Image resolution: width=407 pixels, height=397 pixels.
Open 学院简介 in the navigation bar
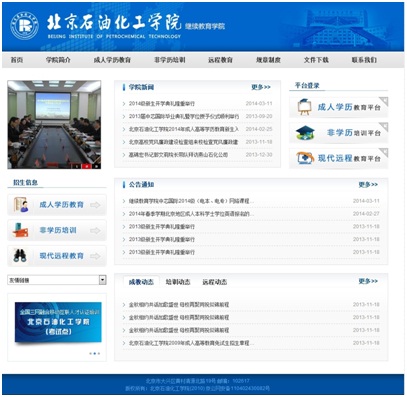click(58, 60)
